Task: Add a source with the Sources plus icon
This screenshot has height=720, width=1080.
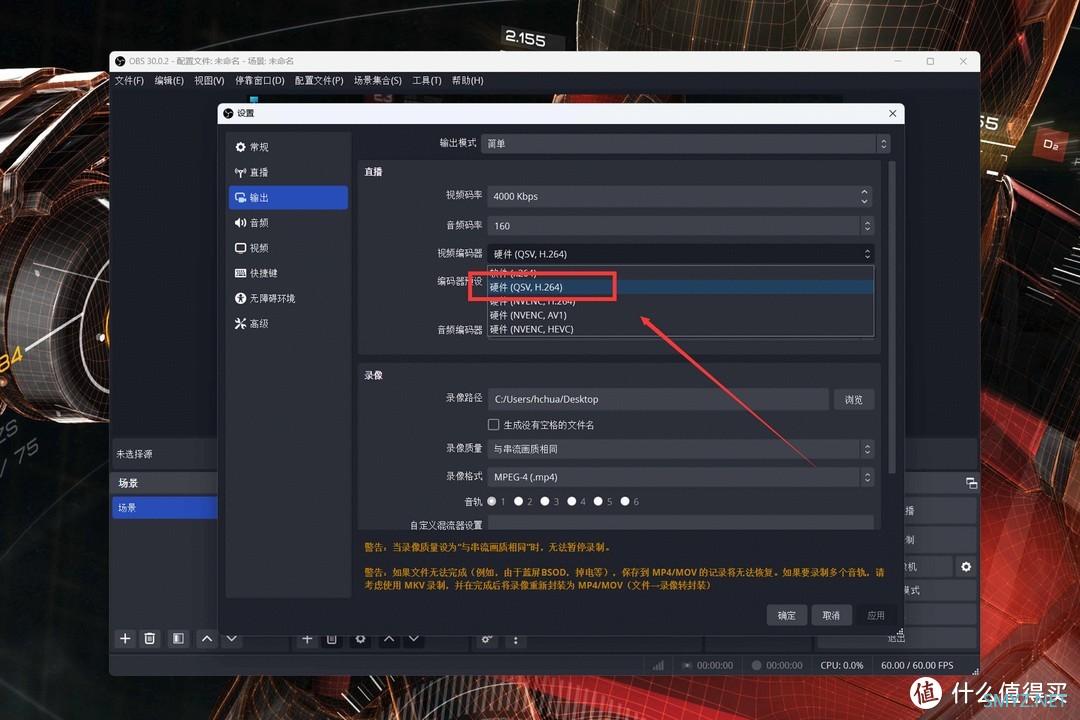Action: [x=307, y=639]
